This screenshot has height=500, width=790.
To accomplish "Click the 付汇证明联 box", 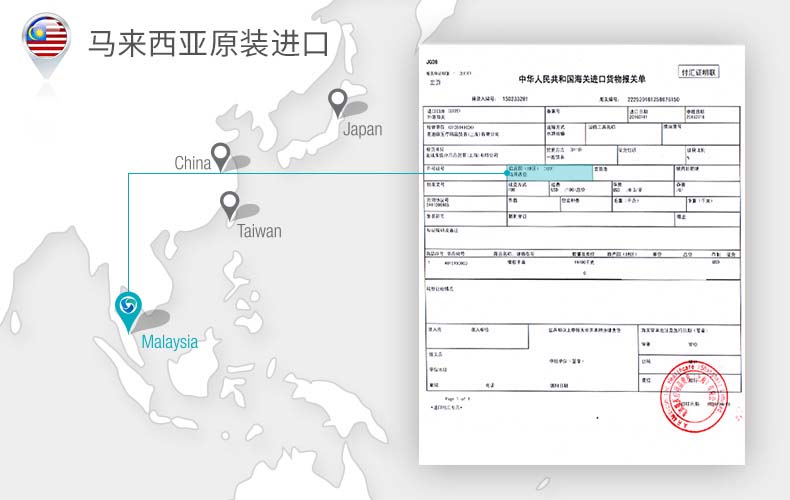I will [699, 72].
